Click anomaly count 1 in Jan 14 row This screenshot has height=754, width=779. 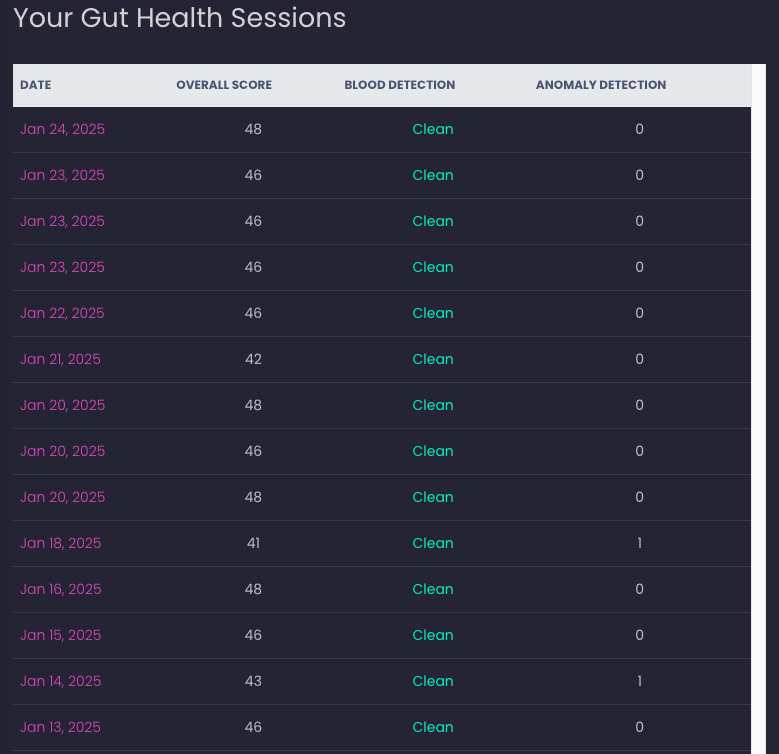click(639, 681)
